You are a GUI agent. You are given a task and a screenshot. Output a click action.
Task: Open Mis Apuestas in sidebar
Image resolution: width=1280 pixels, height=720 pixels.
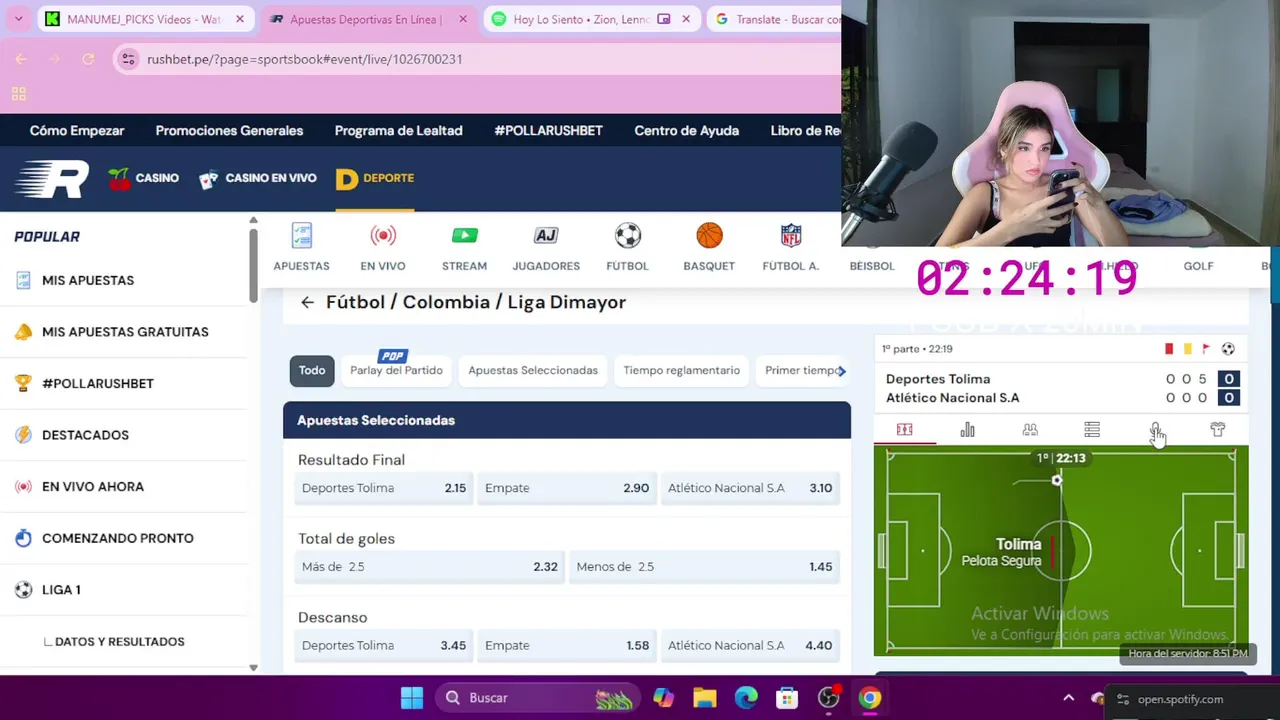tap(87, 280)
